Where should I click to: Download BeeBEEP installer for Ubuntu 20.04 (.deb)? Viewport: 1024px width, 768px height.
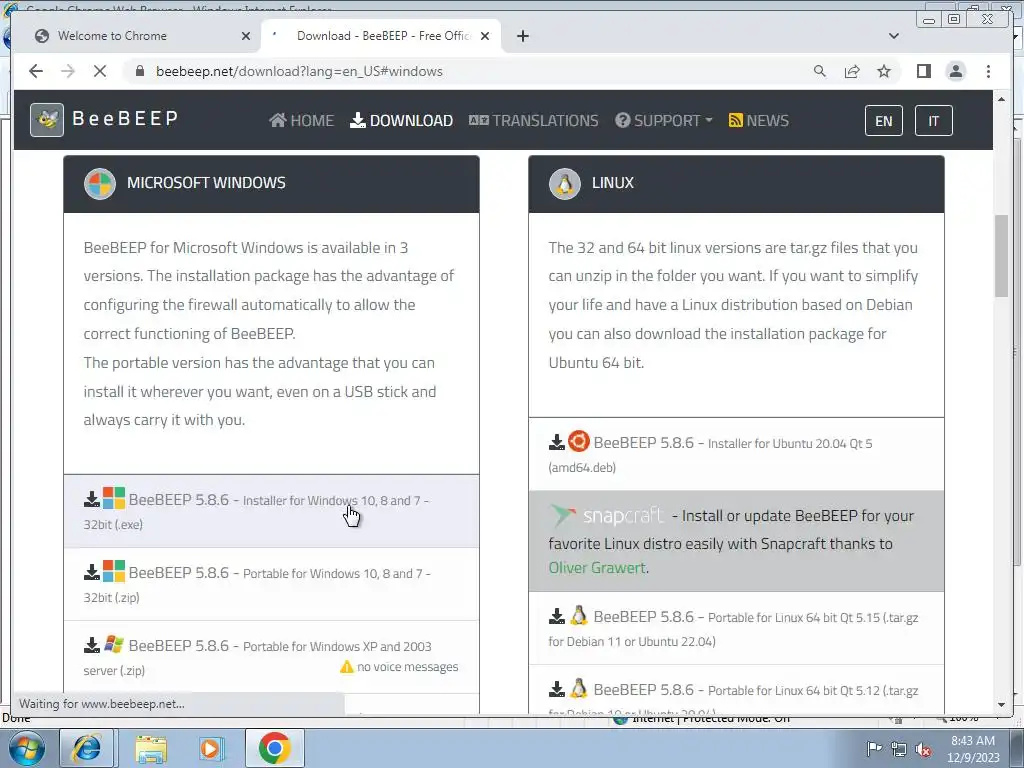(736, 454)
